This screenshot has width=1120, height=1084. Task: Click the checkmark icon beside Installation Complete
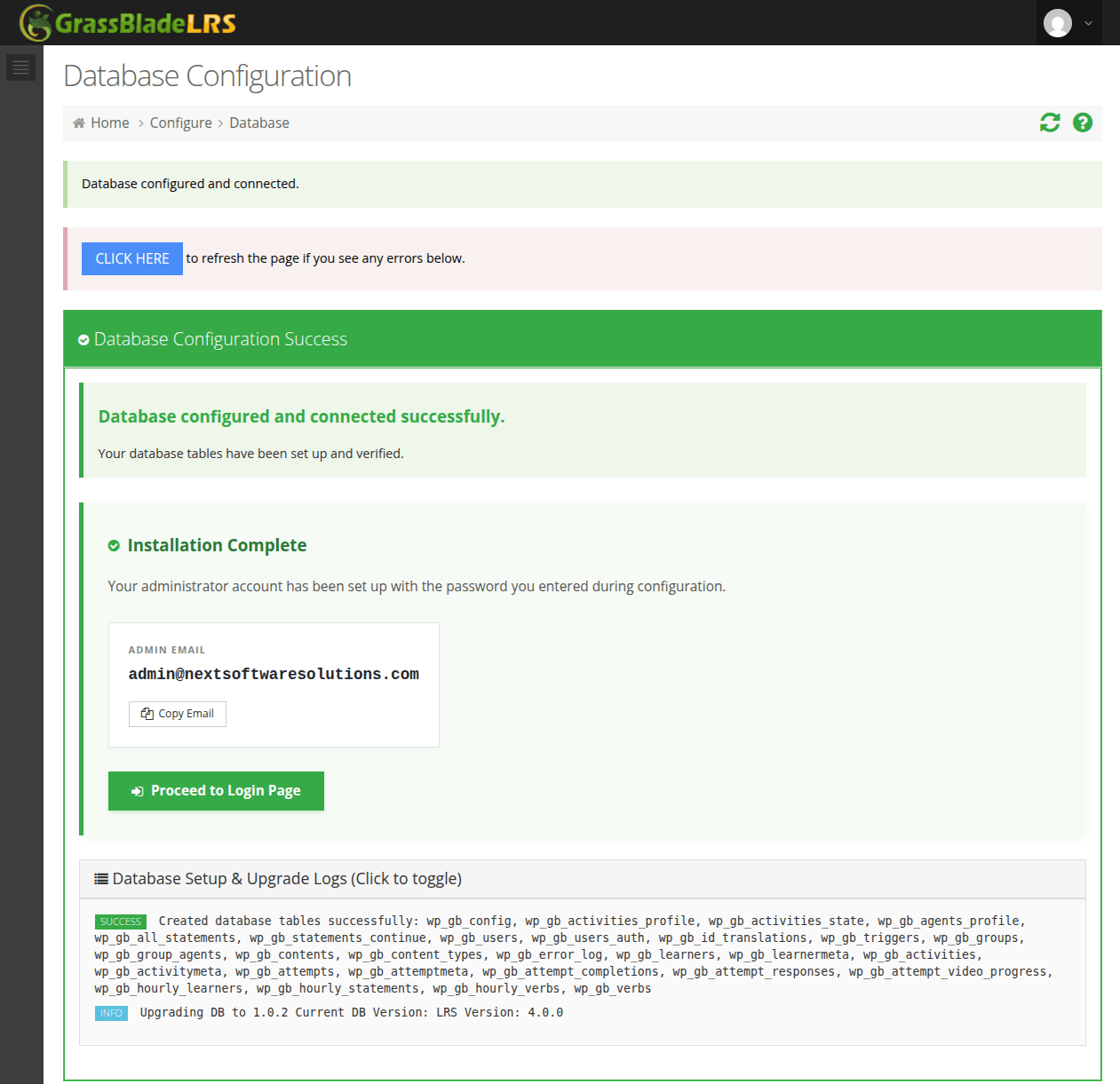coord(114,545)
